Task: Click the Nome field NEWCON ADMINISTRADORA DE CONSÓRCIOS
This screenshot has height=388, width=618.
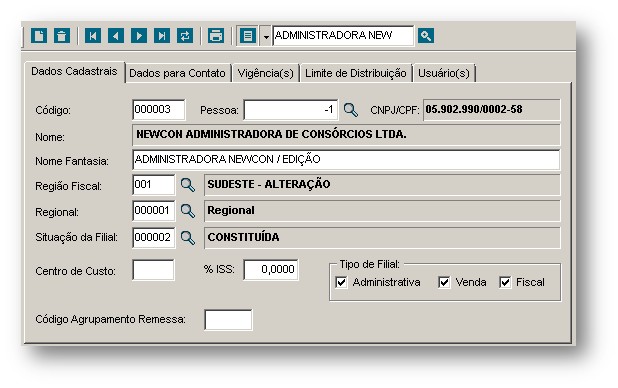Action: (346, 135)
